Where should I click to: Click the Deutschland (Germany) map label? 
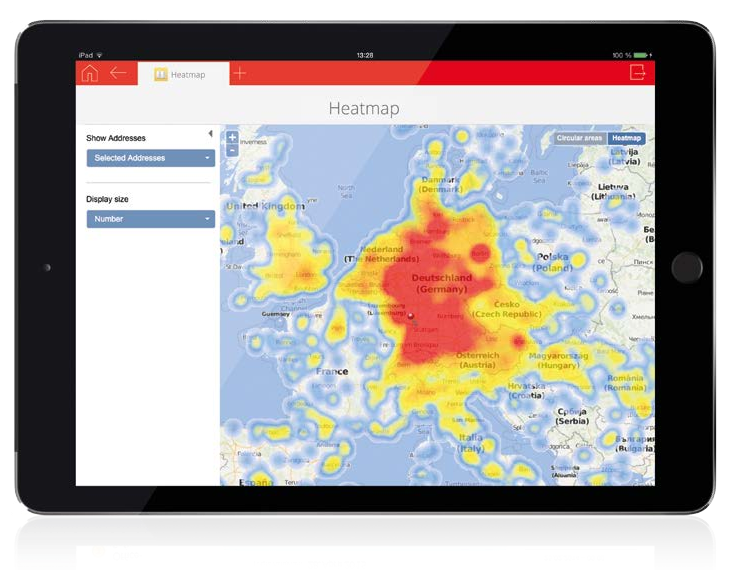point(440,283)
